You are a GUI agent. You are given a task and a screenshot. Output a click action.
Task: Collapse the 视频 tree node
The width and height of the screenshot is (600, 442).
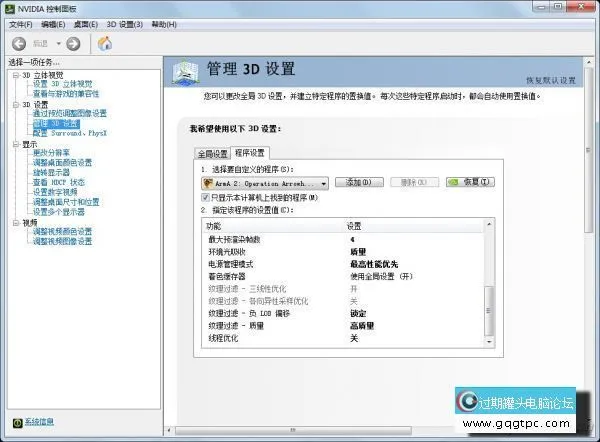coord(16,223)
